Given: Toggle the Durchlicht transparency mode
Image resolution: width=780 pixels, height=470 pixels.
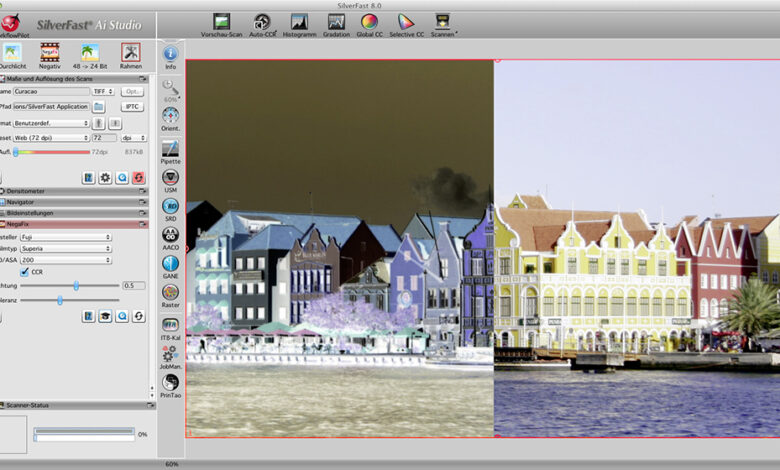Looking at the screenshot, I should [12, 52].
